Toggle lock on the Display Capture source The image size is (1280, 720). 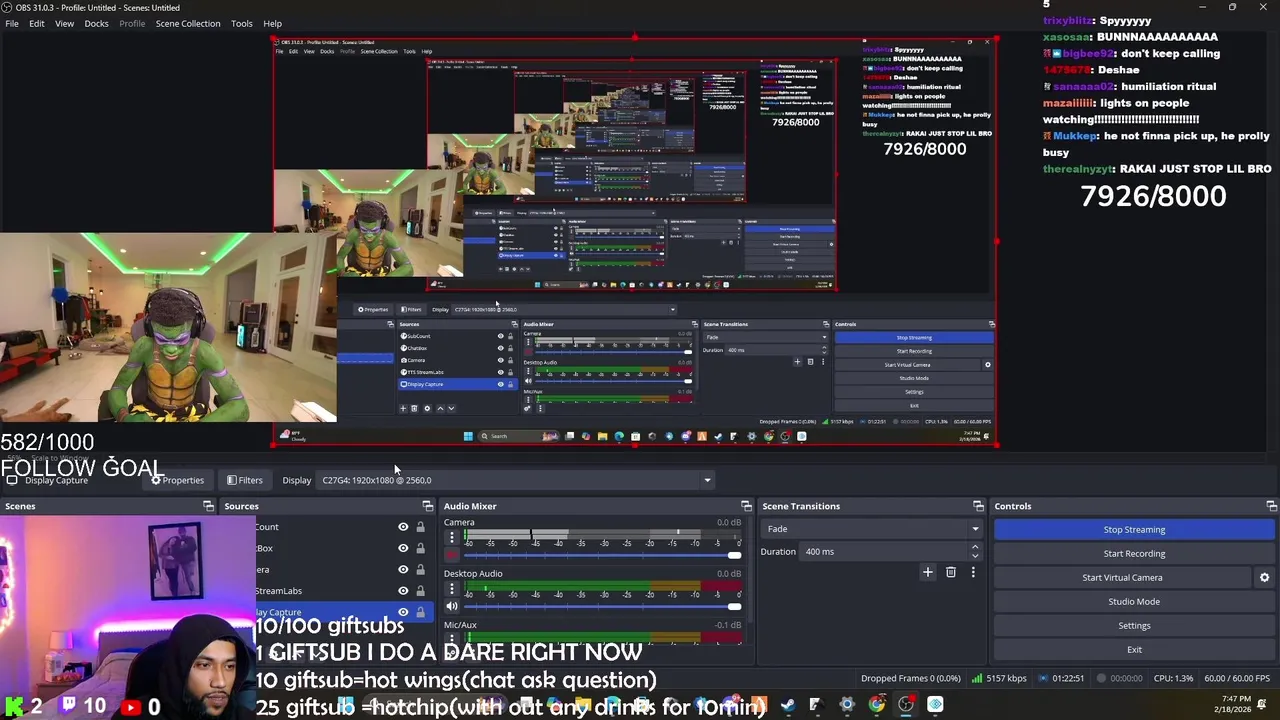click(x=420, y=611)
